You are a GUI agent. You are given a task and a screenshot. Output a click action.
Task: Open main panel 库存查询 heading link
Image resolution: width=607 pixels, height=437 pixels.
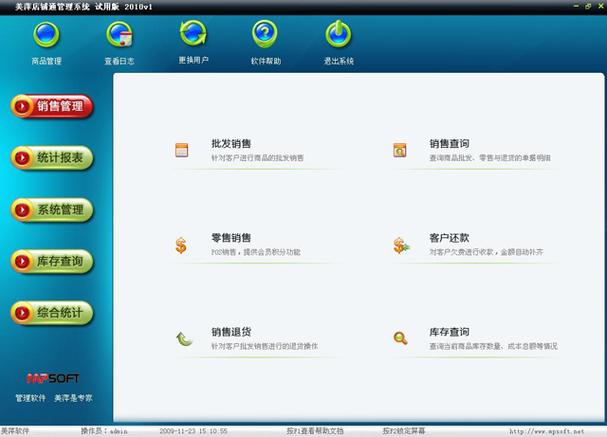click(449, 332)
